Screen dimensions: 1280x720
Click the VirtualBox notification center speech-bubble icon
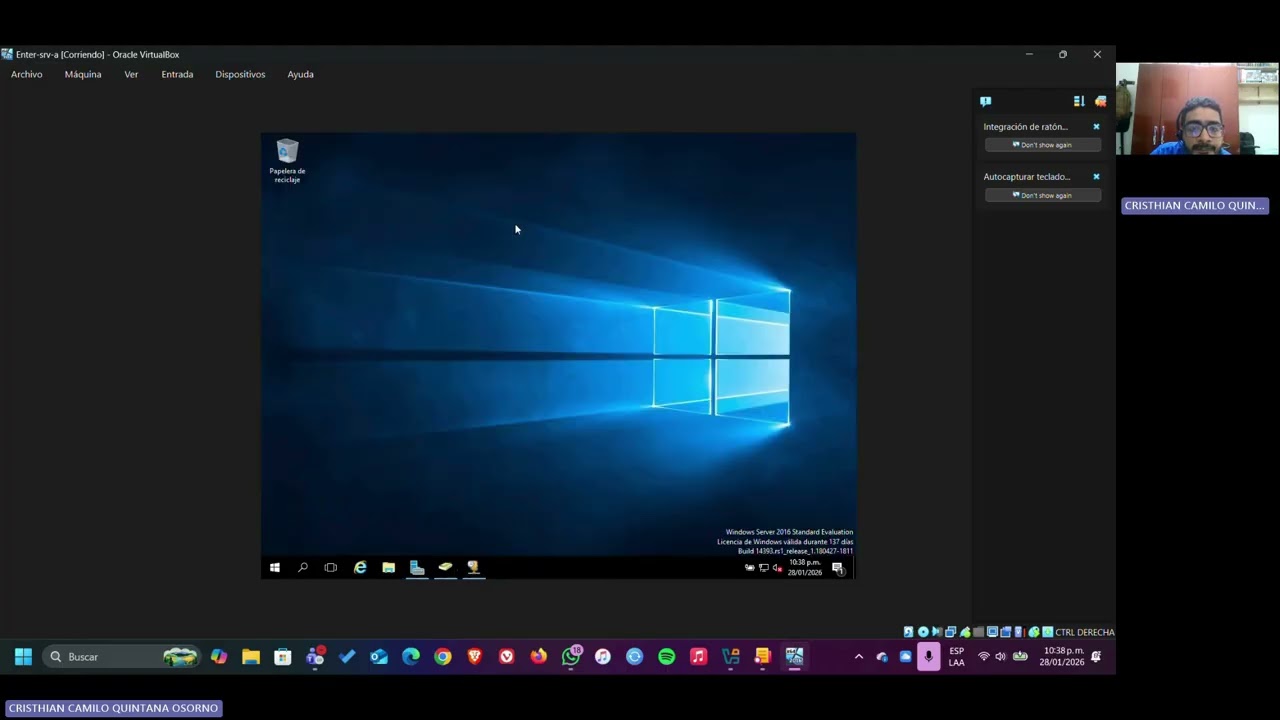click(985, 101)
